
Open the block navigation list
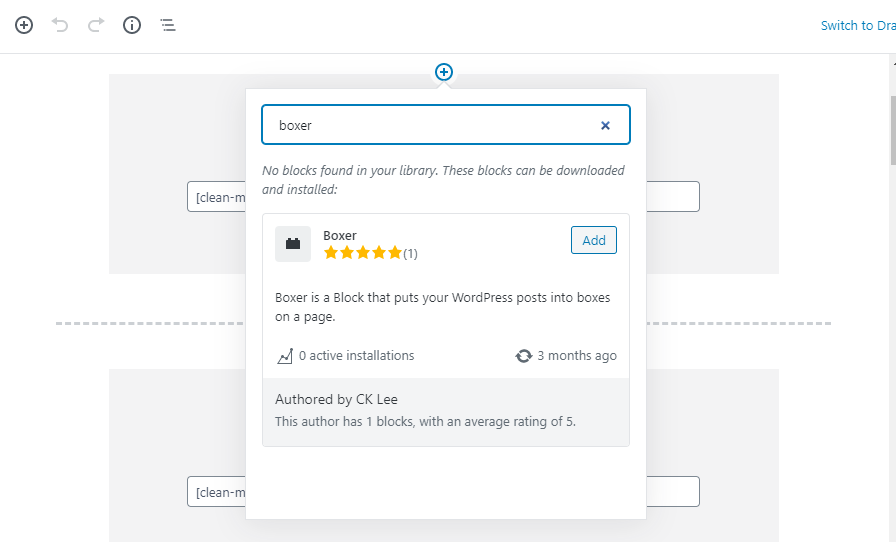click(x=168, y=25)
